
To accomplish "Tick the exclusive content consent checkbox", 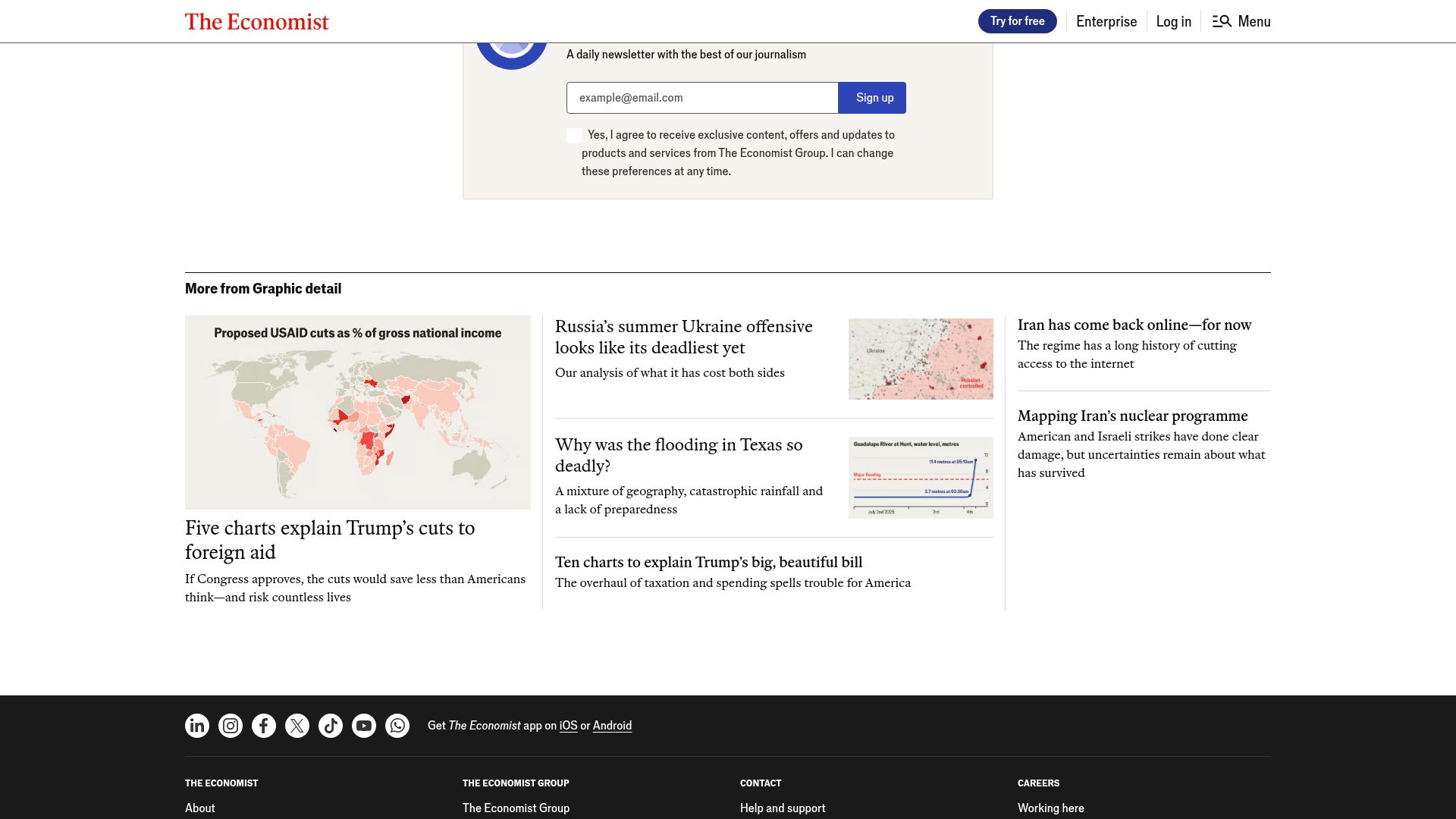I will pos(574,135).
